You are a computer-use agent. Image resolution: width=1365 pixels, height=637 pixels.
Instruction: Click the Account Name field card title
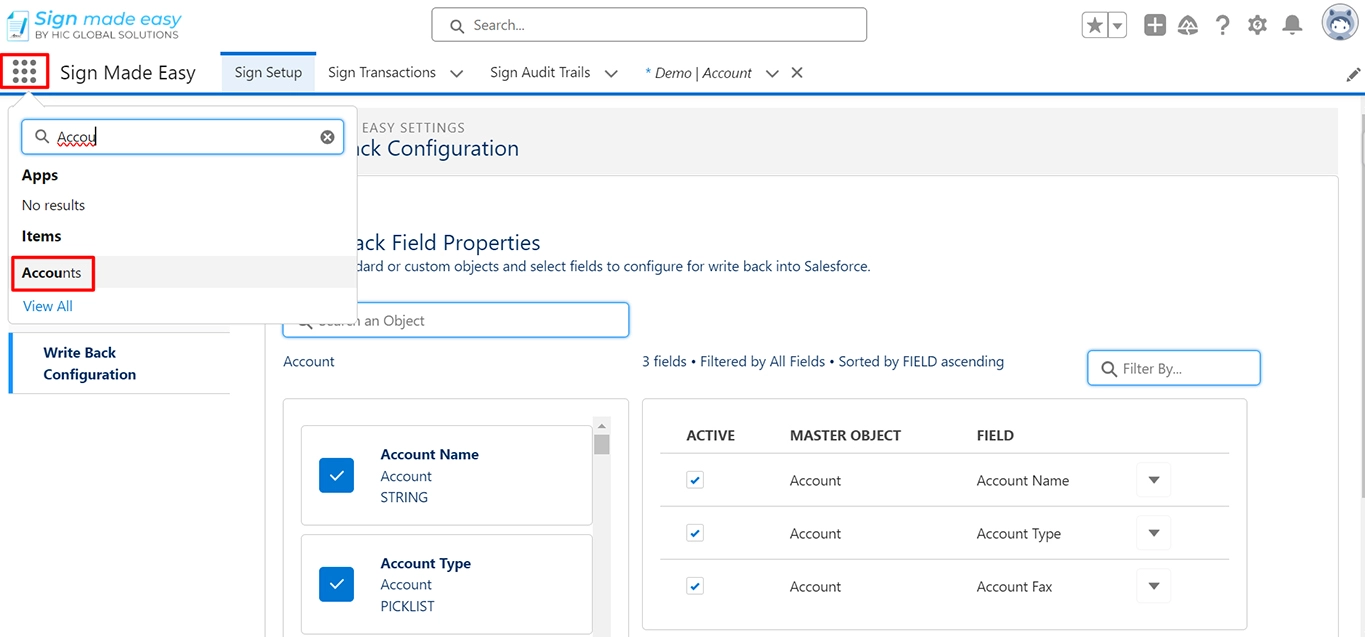(x=429, y=454)
